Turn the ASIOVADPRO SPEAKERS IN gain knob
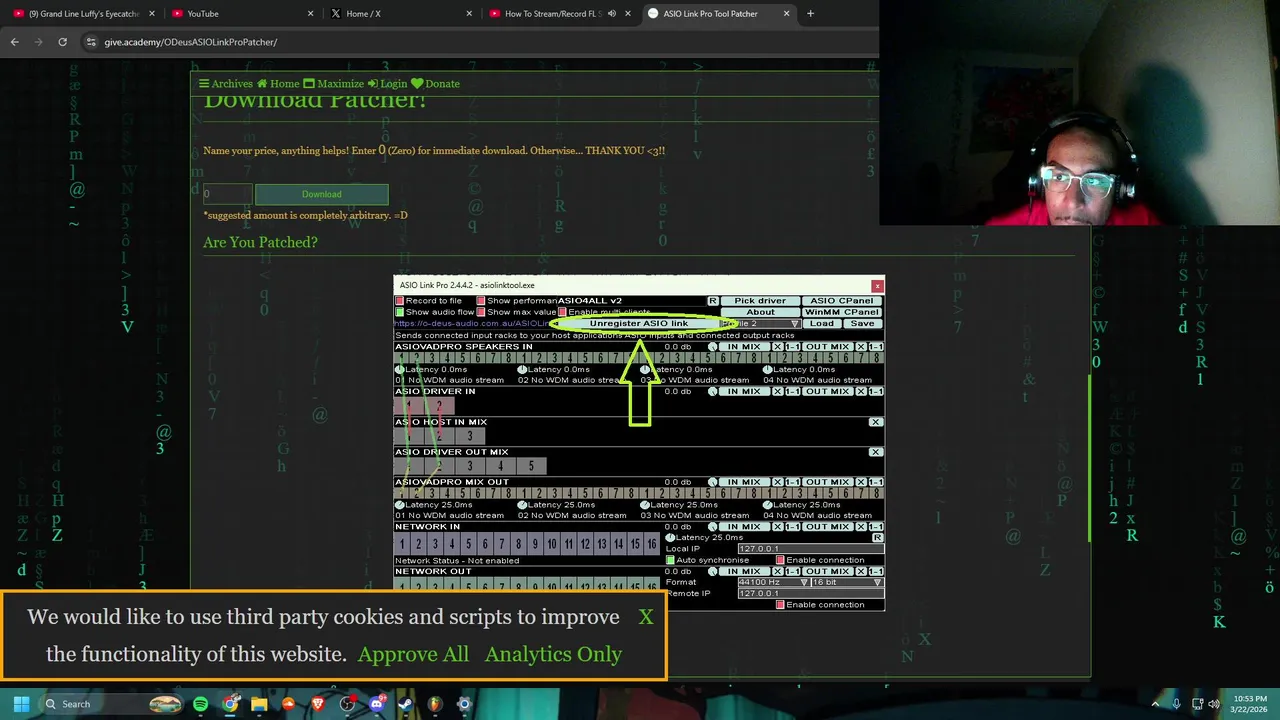This screenshot has height=720, width=1280. pos(713,347)
